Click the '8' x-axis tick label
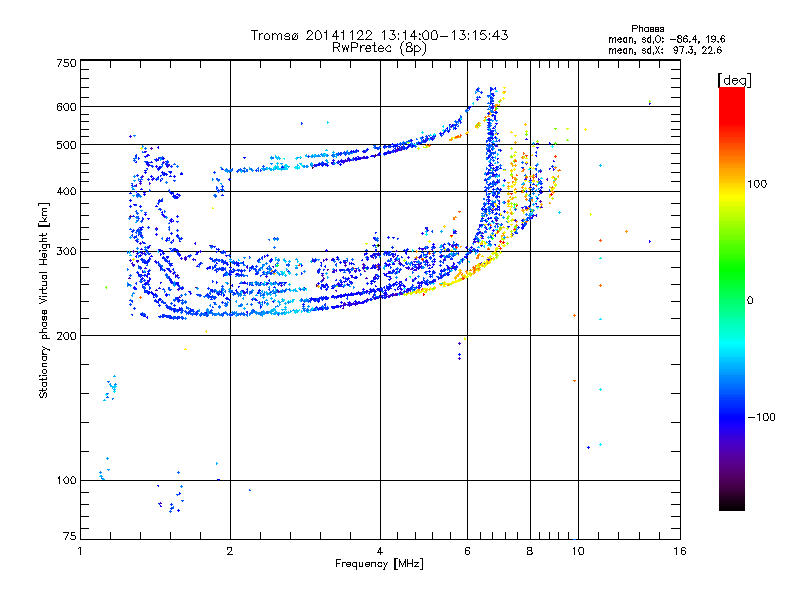 [x=530, y=551]
